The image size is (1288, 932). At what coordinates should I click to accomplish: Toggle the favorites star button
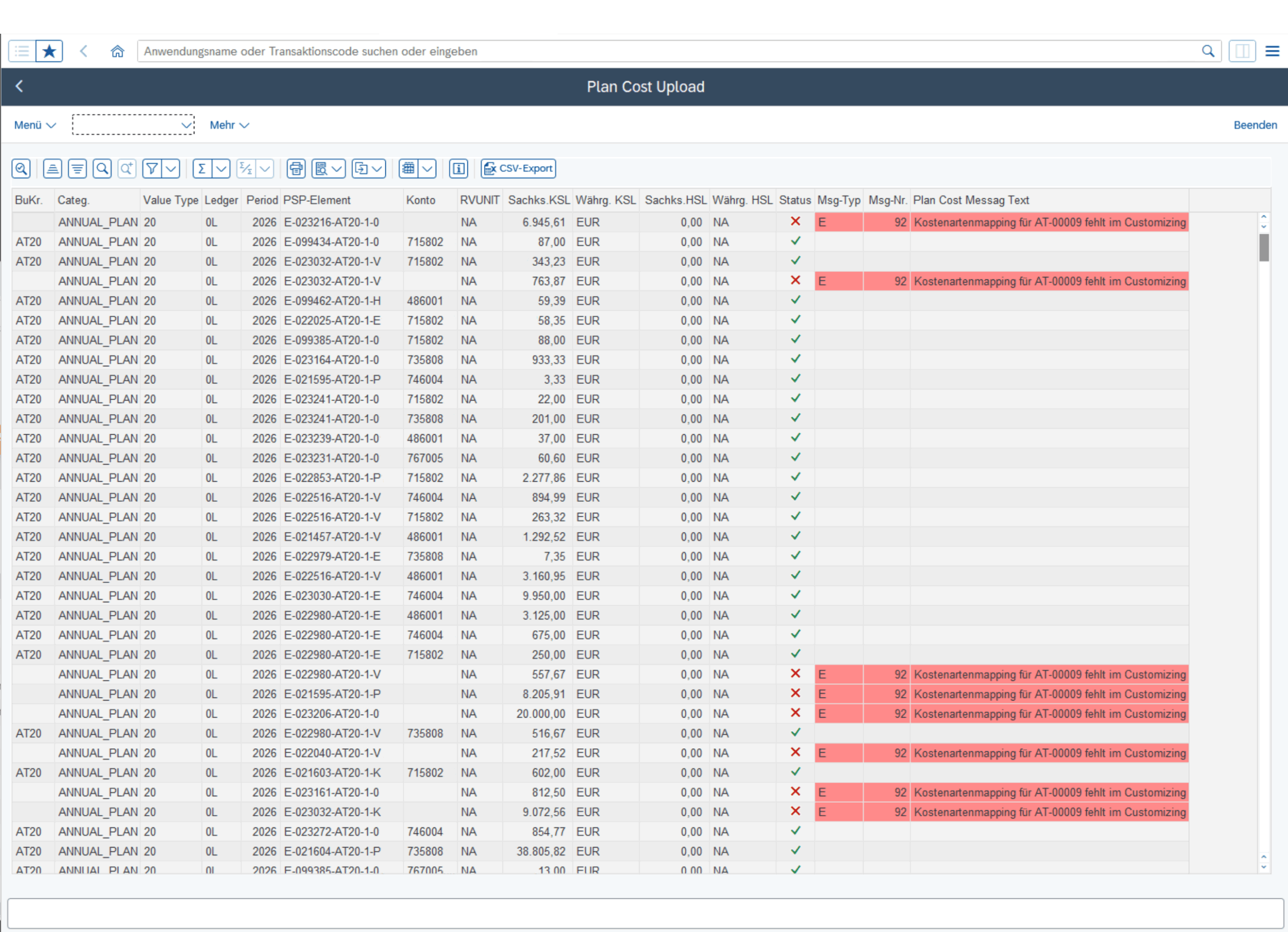49,51
